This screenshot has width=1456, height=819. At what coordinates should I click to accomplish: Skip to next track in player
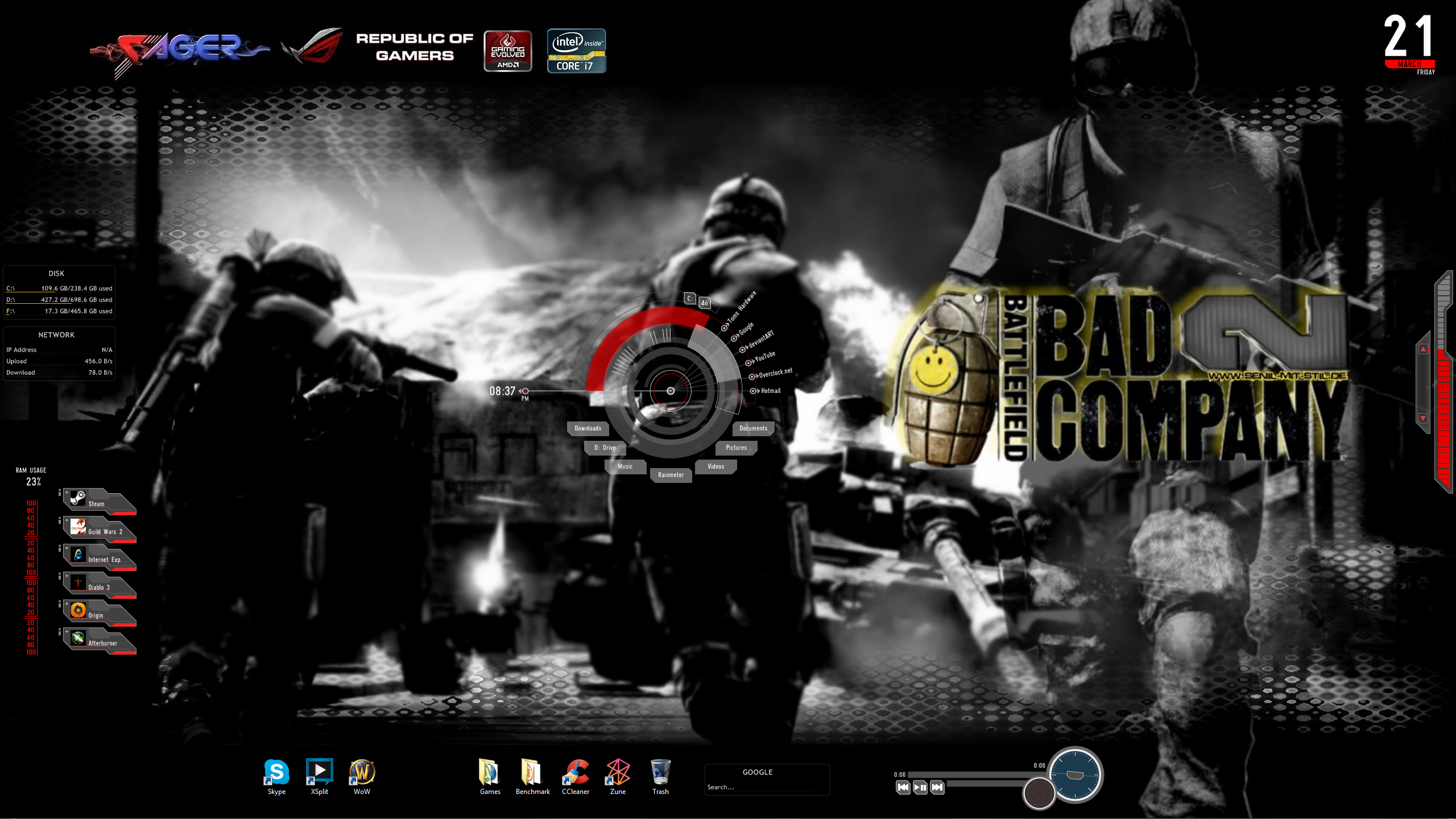coord(937,788)
